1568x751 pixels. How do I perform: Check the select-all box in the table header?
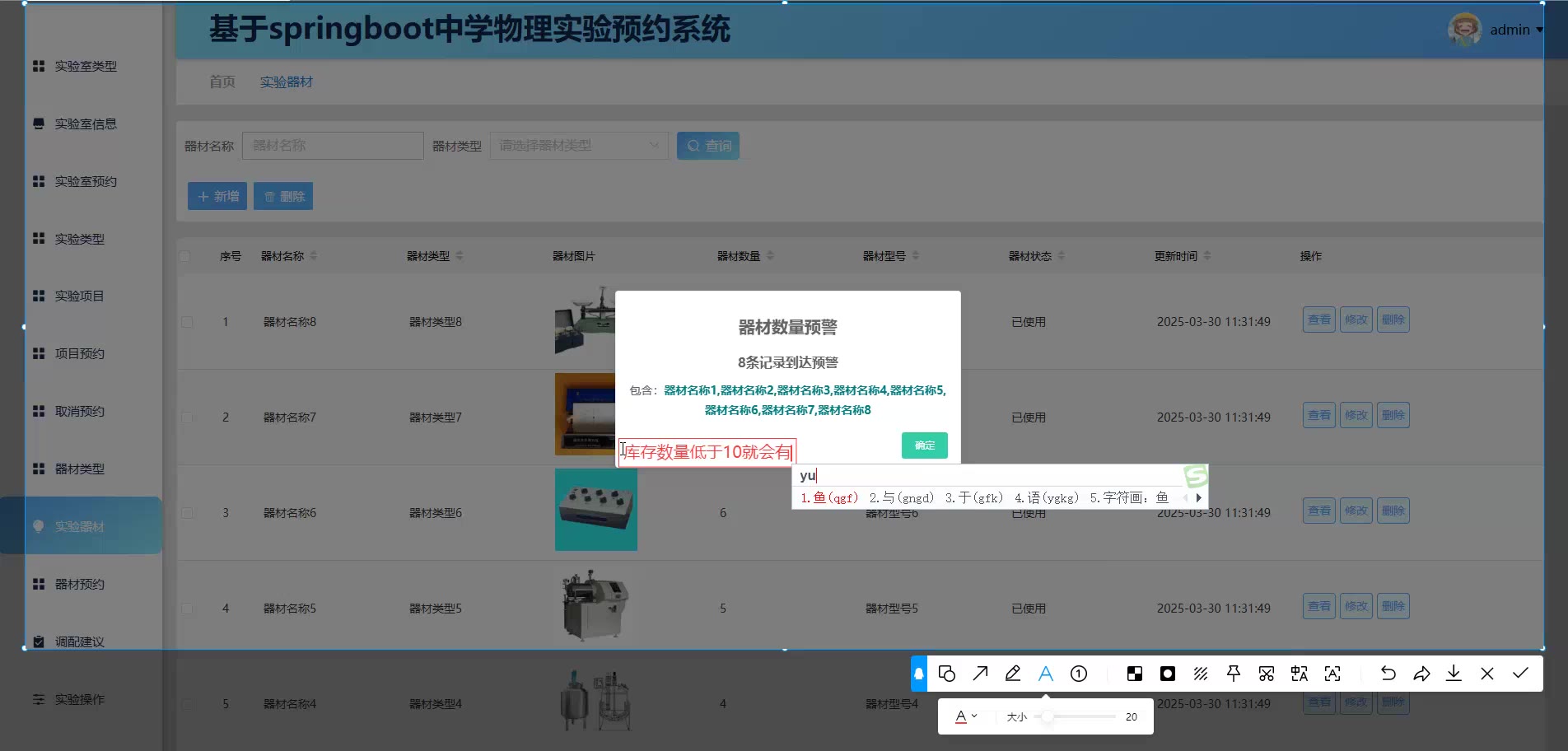click(x=184, y=256)
